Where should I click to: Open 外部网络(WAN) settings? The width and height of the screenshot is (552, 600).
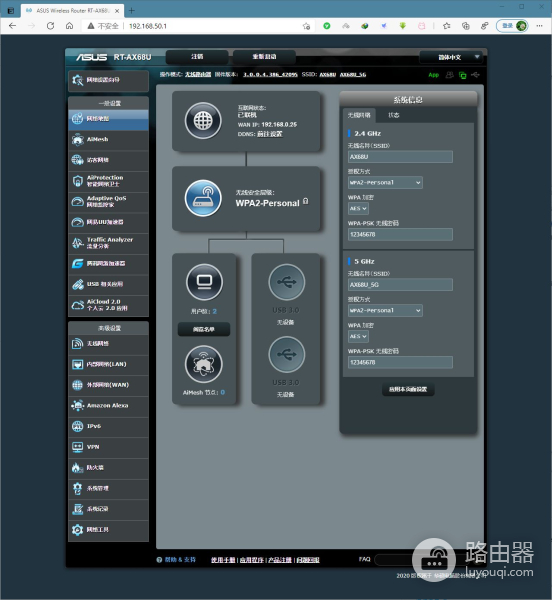(x=108, y=385)
